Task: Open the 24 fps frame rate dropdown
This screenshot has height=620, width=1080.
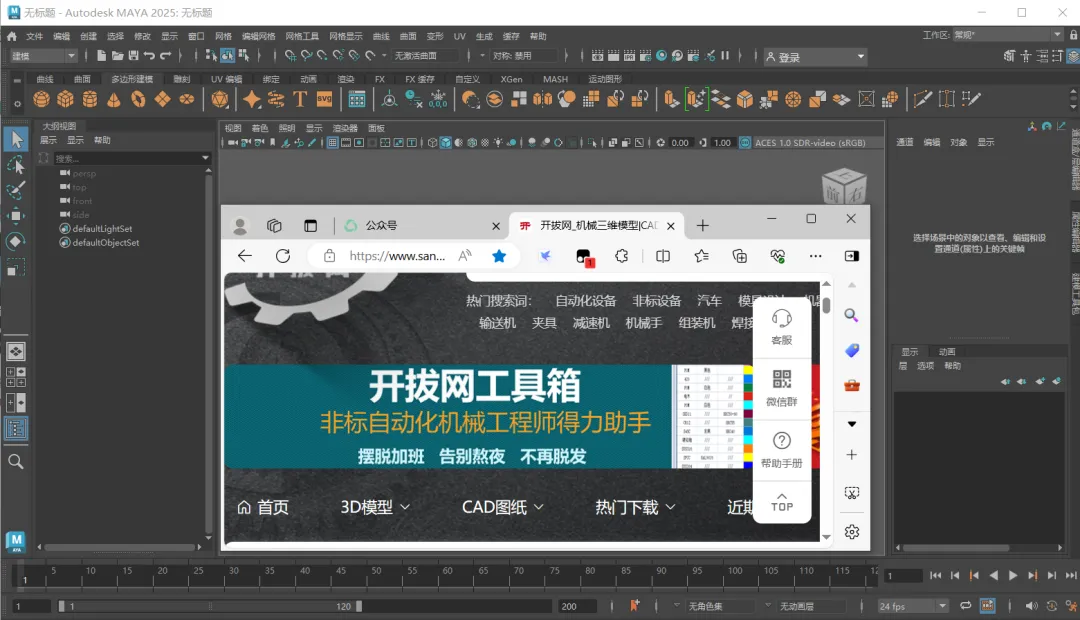Action: pos(913,606)
